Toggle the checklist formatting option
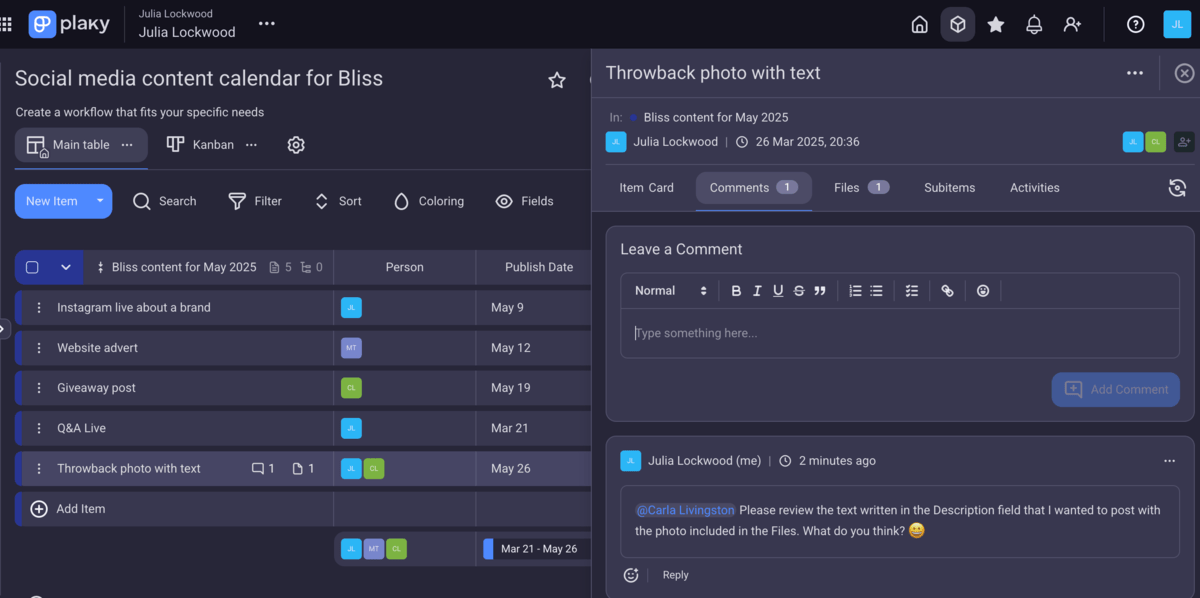The height and width of the screenshot is (598, 1200). coord(911,291)
